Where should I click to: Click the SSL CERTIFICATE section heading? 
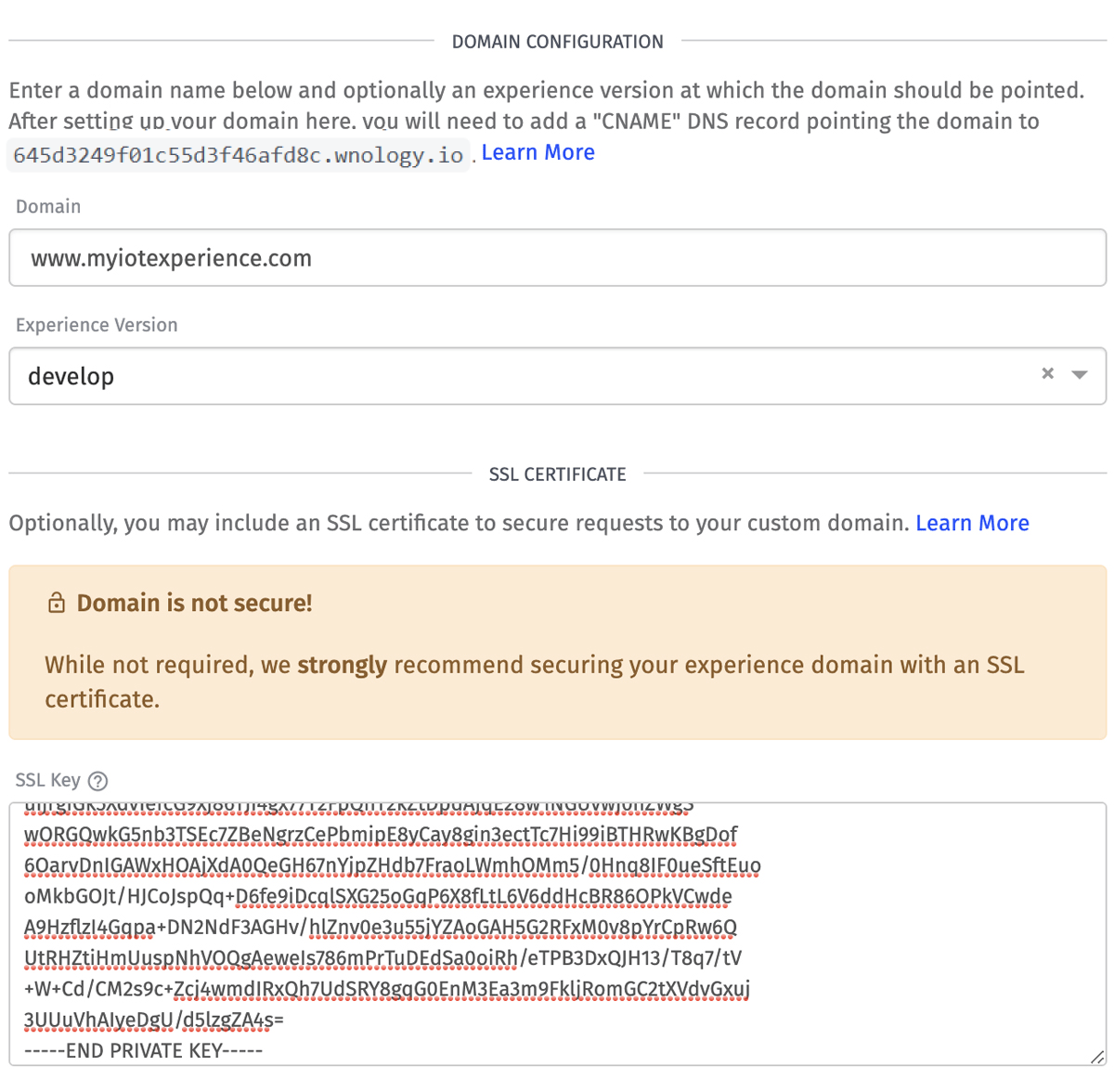coord(557,474)
